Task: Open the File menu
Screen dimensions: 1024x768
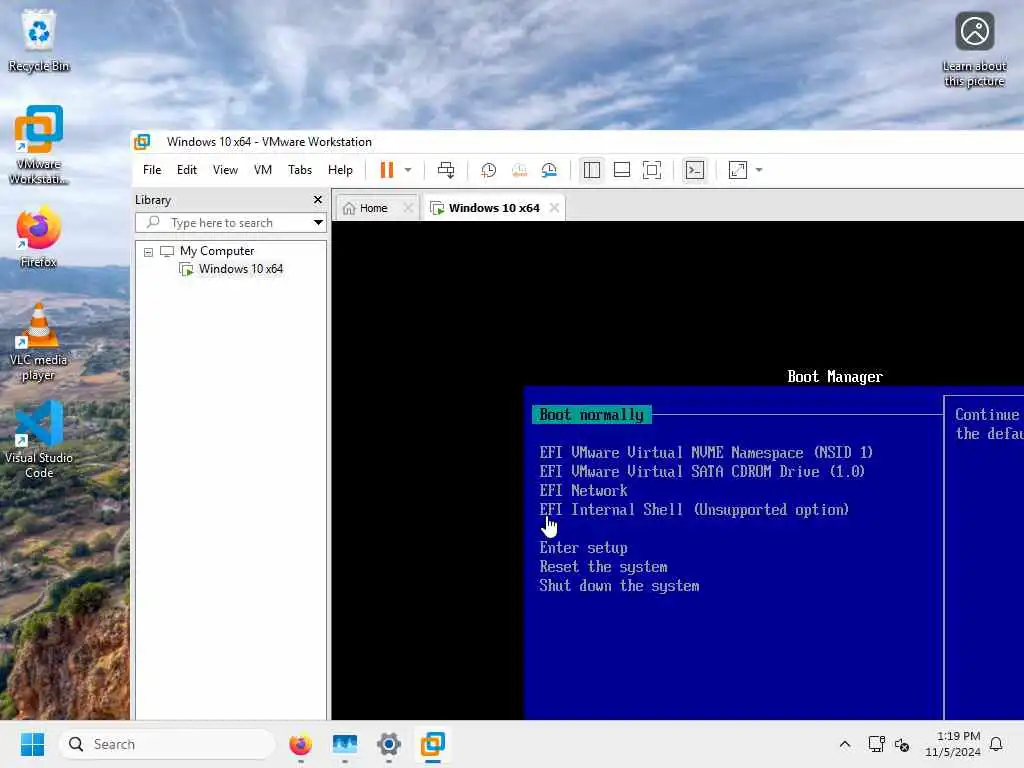Action: (152, 170)
